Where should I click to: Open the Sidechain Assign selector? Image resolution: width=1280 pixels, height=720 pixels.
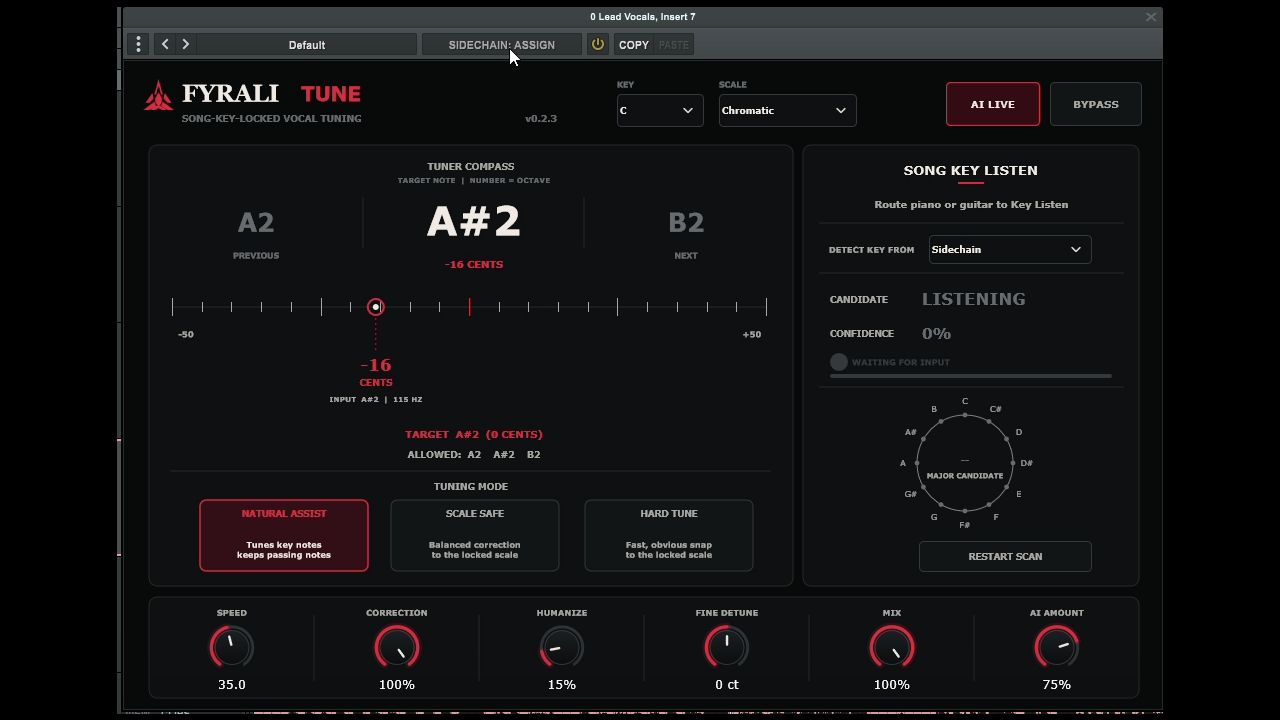click(x=501, y=45)
